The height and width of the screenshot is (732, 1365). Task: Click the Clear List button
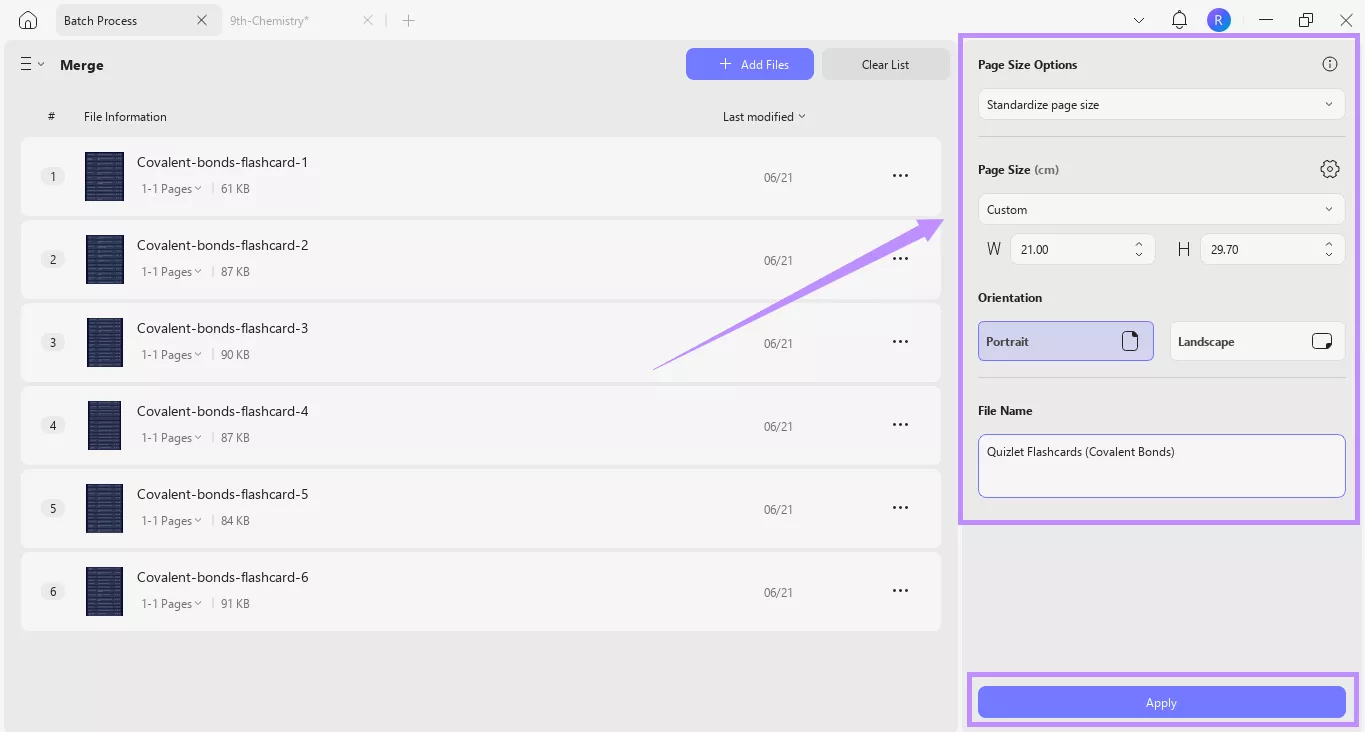[885, 63]
